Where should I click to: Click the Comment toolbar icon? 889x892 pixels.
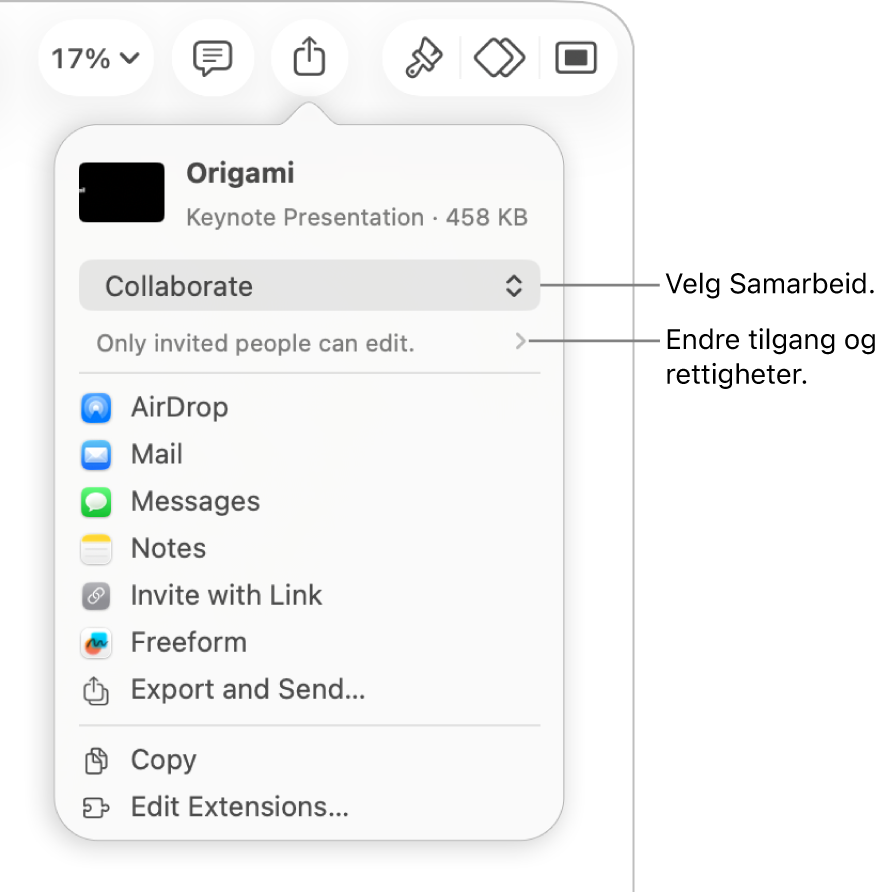point(213,58)
